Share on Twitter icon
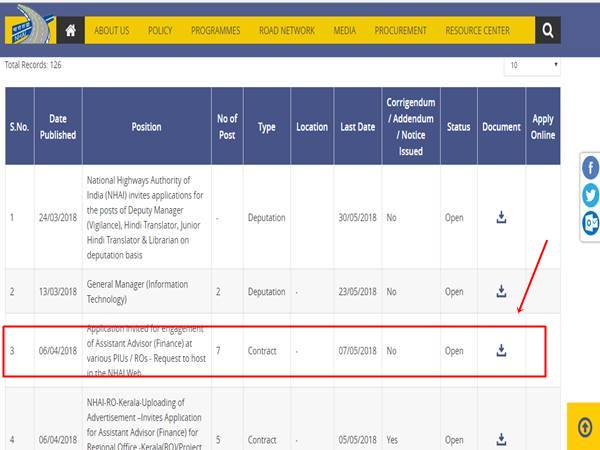The height and width of the screenshot is (450, 600). [x=591, y=195]
